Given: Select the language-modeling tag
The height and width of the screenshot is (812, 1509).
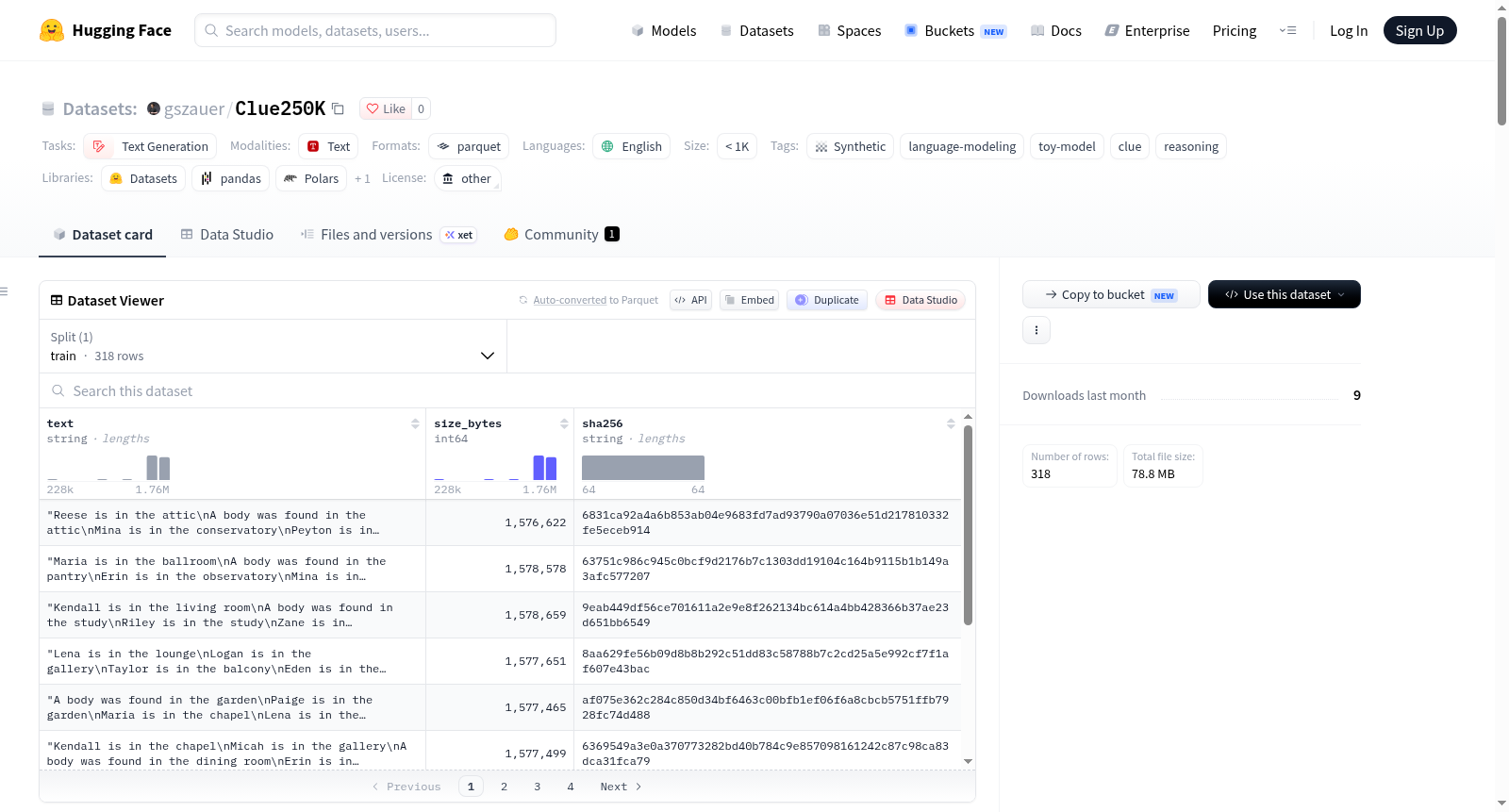Looking at the screenshot, I should (x=962, y=146).
